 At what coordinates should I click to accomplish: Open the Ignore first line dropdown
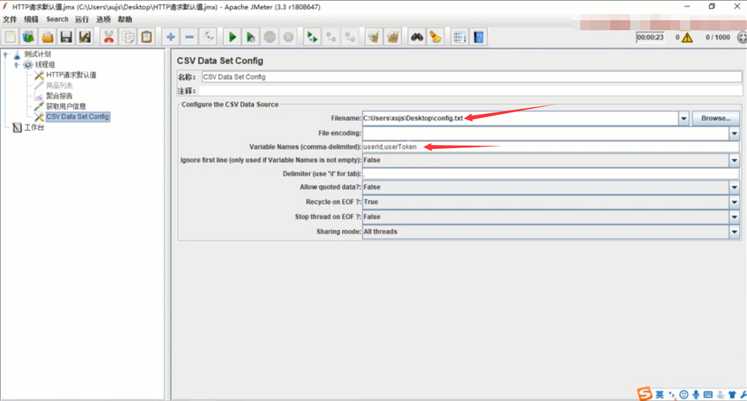pos(734,160)
